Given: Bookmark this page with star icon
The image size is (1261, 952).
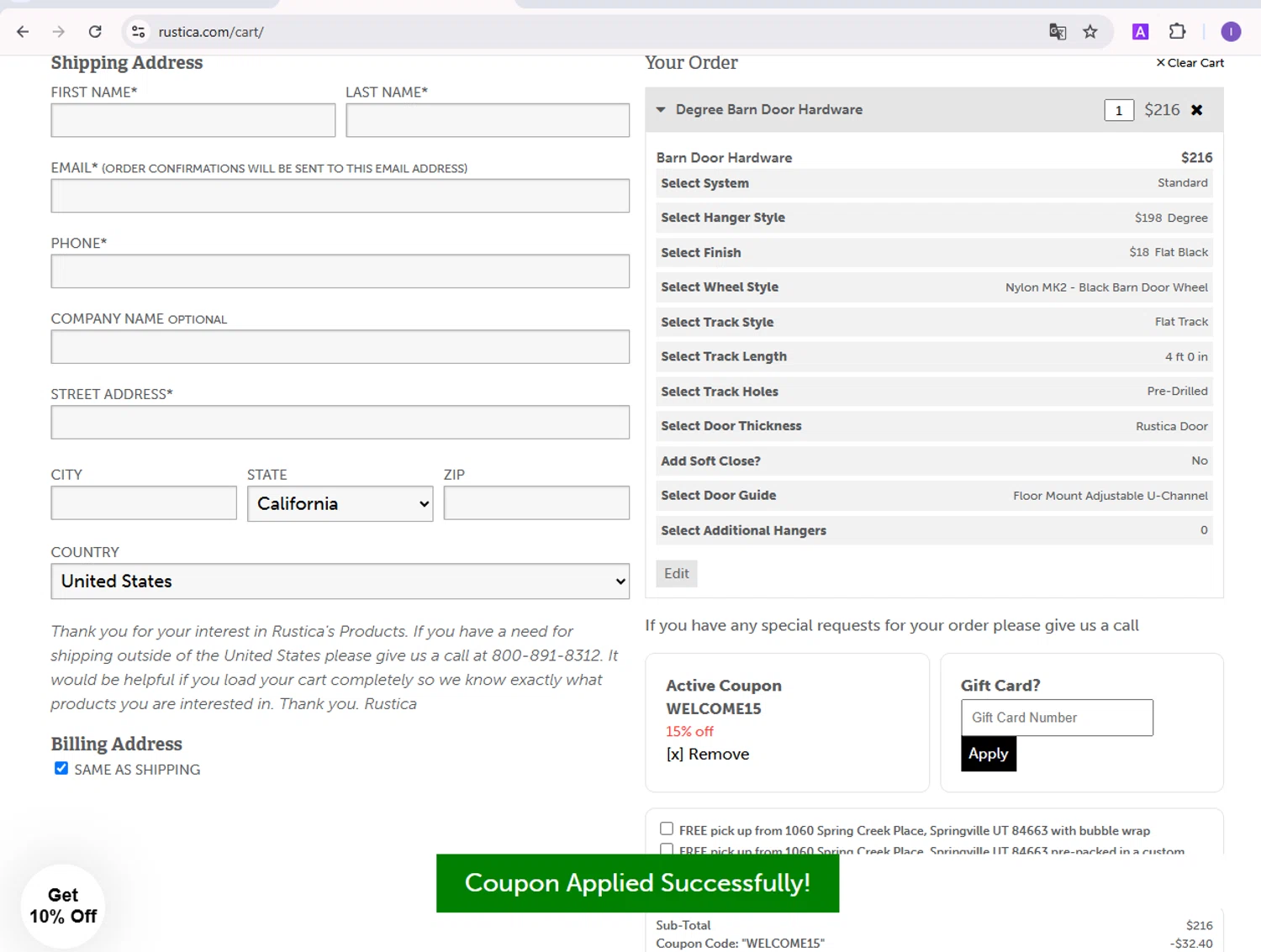Looking at the screenshot, I should pos(1090,32).
